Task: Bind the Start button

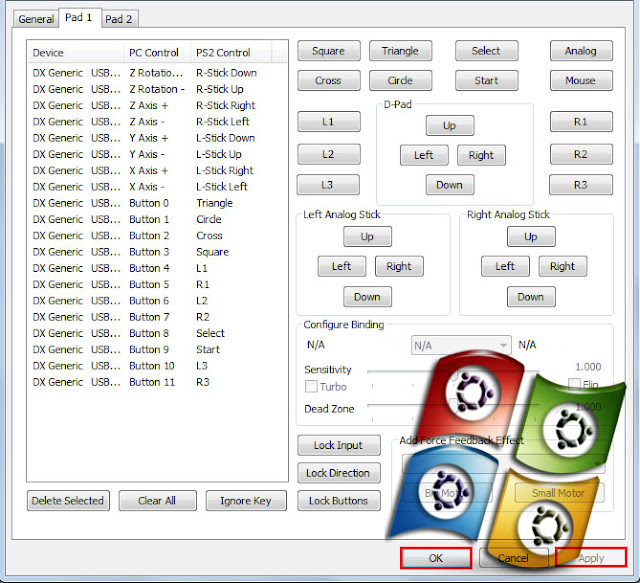Action: [487, 80]
